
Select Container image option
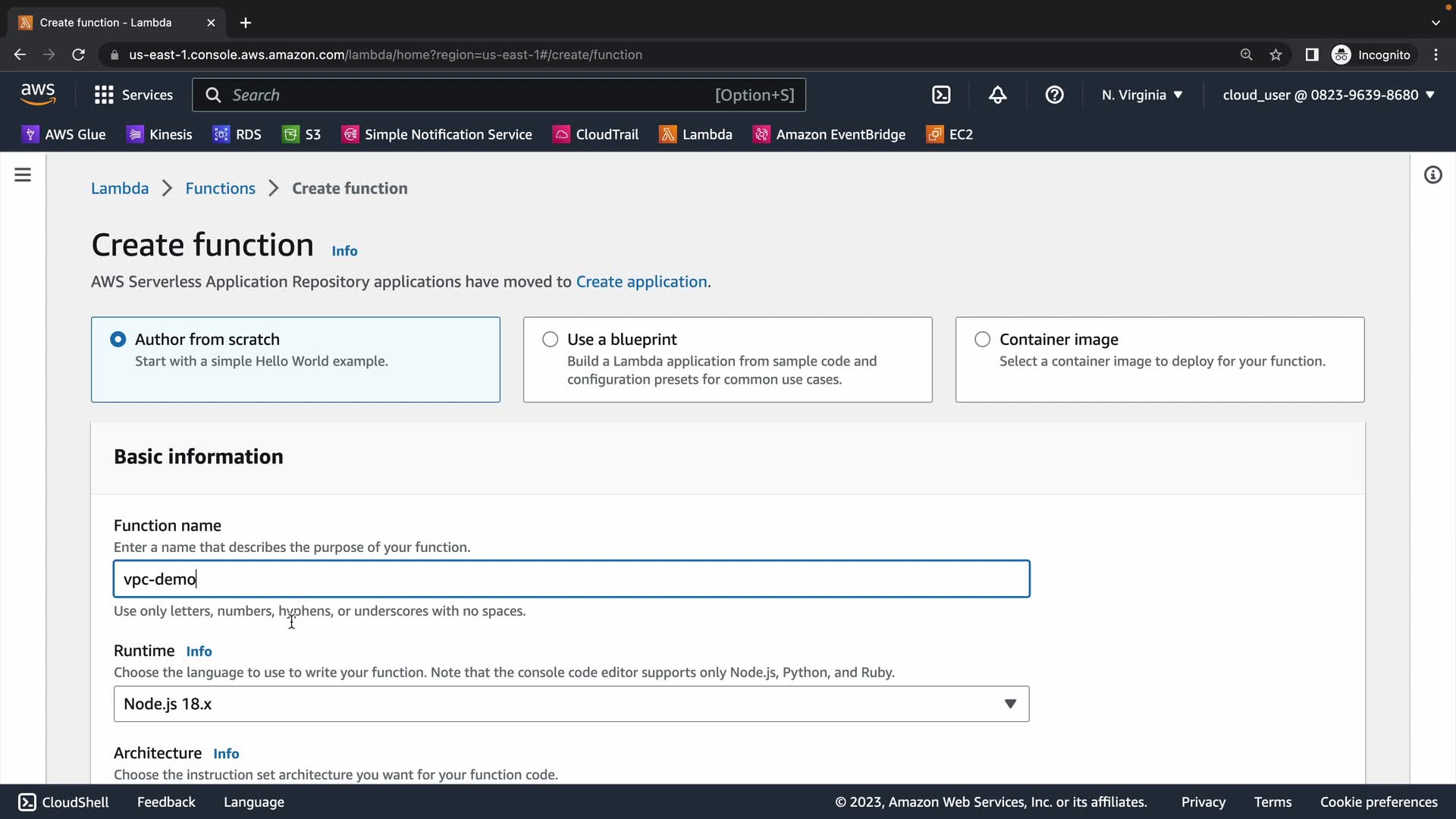[x=983, y=339]
